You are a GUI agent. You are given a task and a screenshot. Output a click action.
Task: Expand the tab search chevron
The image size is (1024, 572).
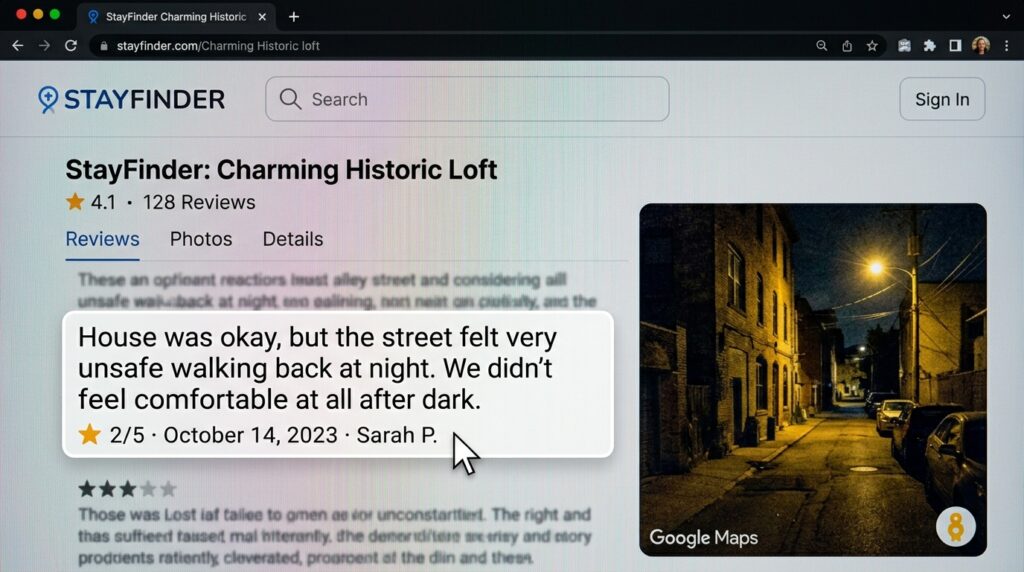point(1006,16)
